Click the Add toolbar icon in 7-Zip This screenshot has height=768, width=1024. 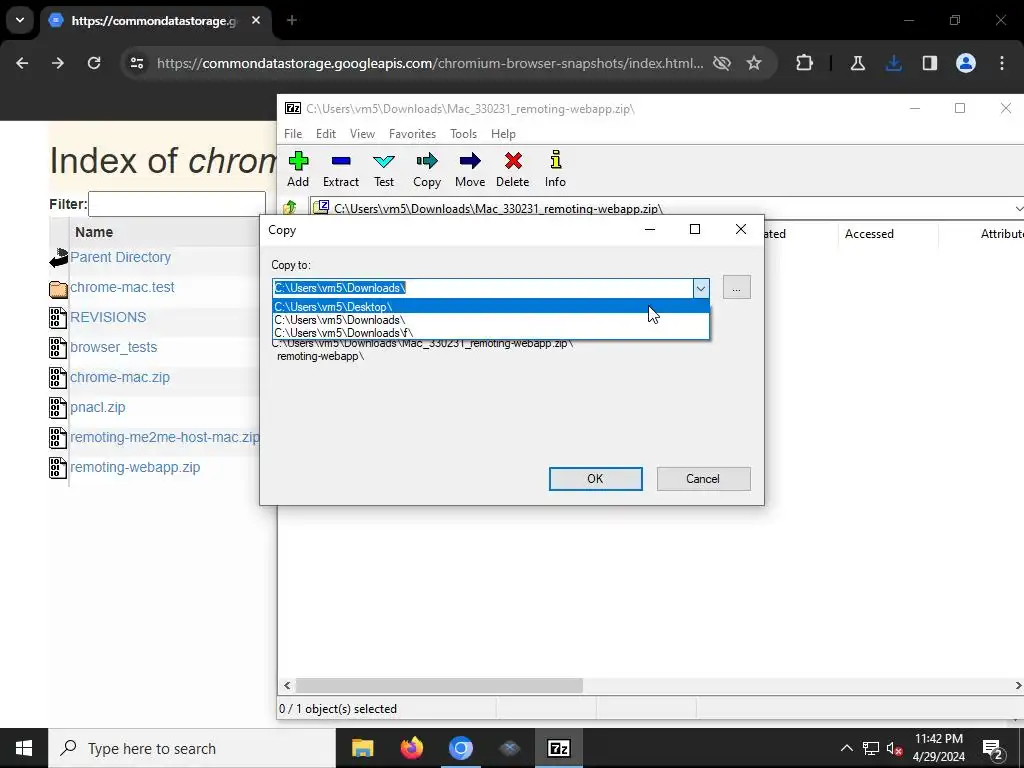pos(298,169)
